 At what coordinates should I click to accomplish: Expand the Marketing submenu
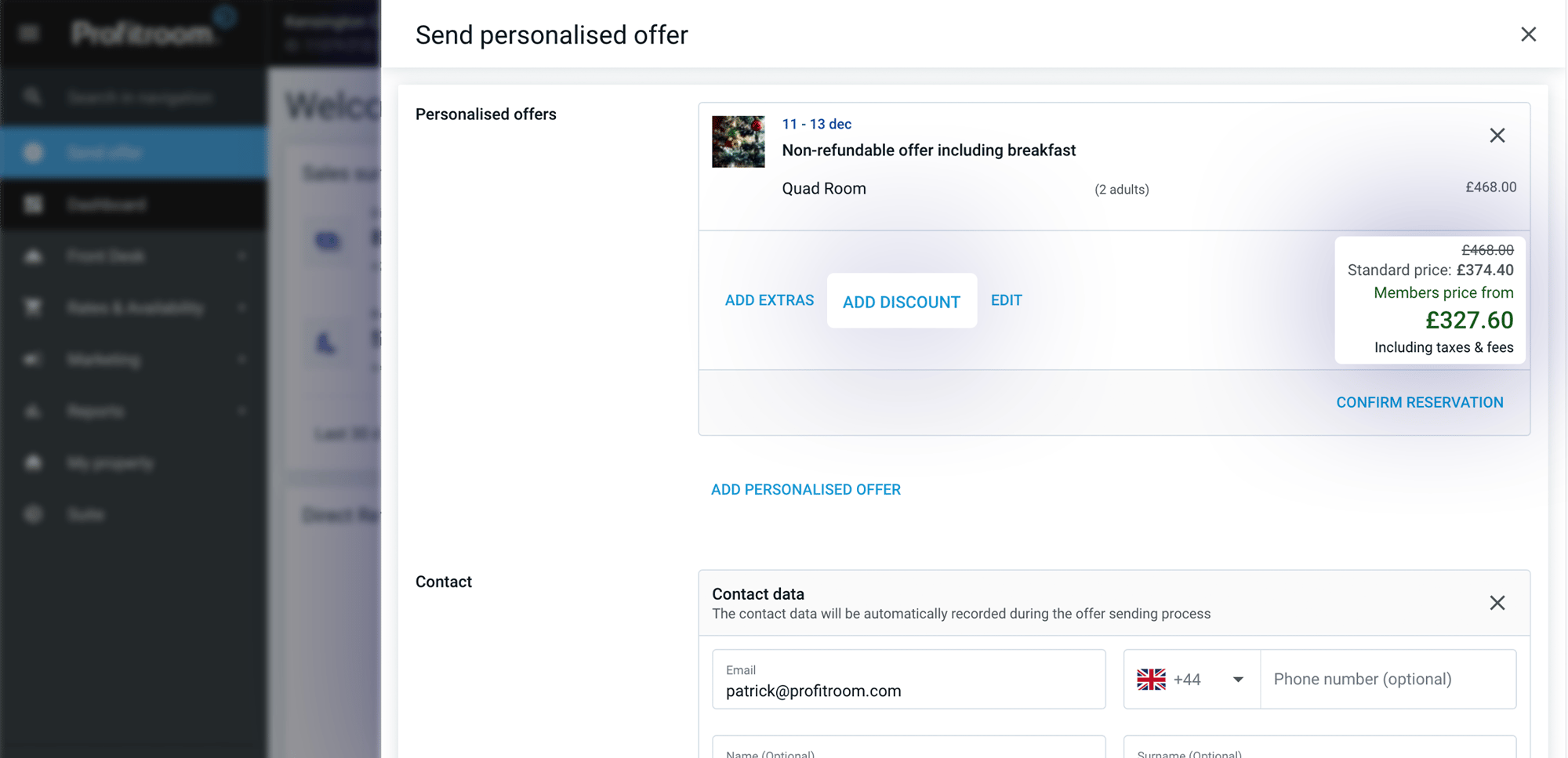241,359
